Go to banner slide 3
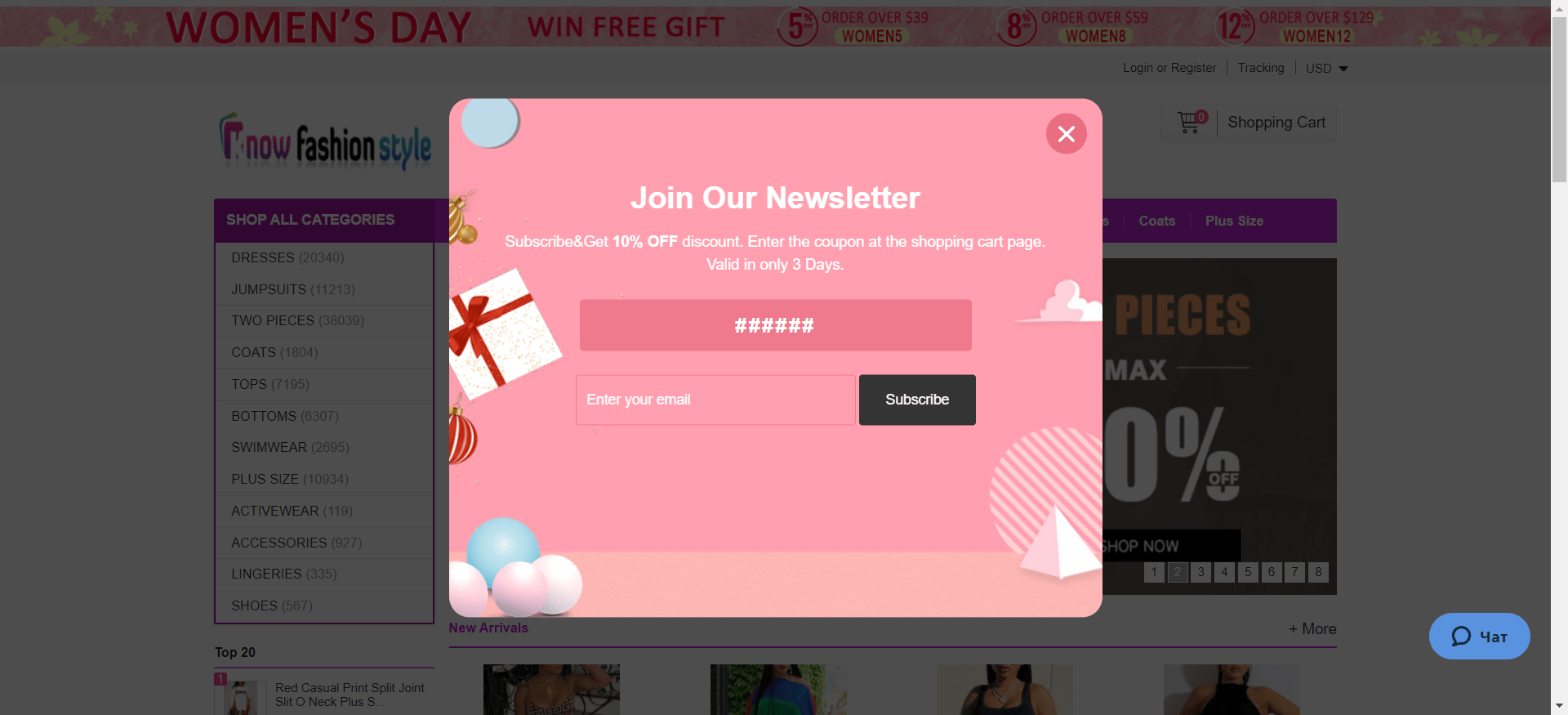1568x715 pixels. pos(1200,572)
